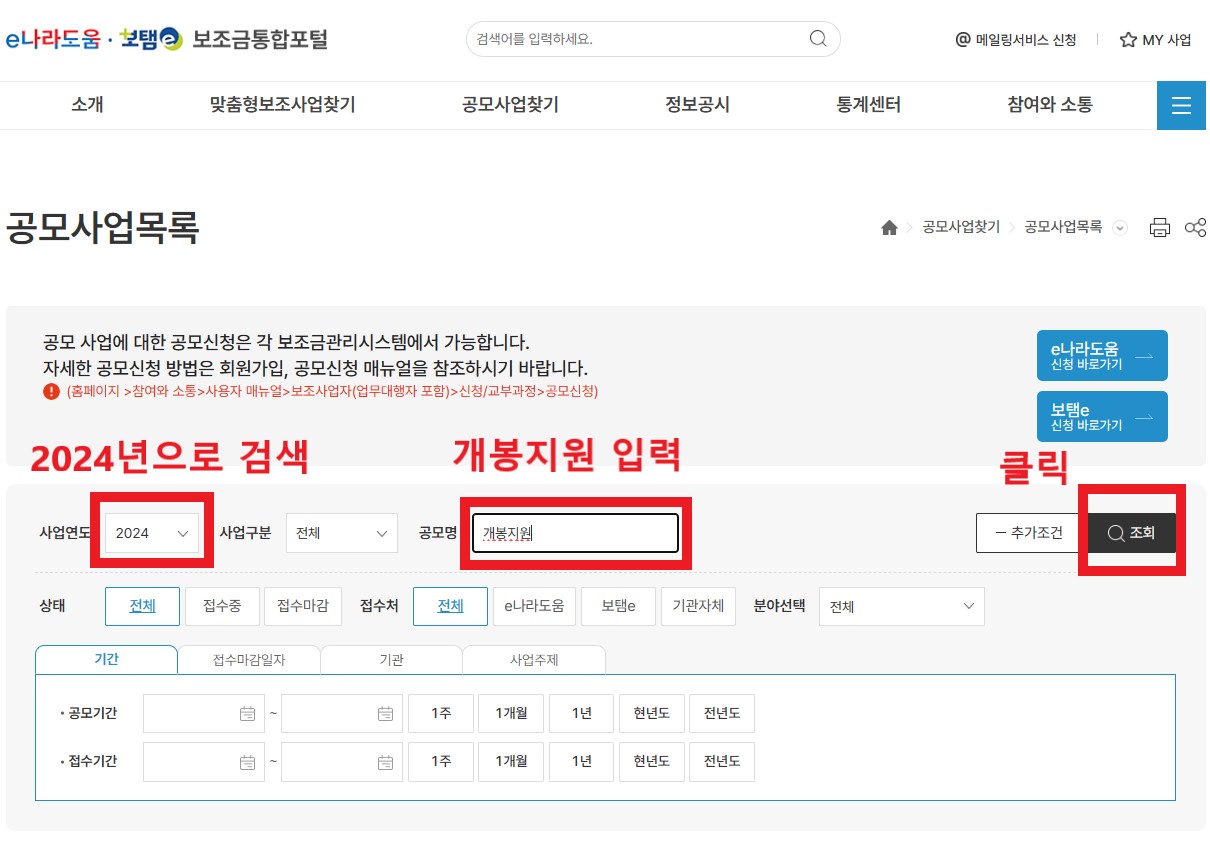The image size is (1210, 860).
Task: Set 접수기간 to 전년도
Action: (722, 762)
